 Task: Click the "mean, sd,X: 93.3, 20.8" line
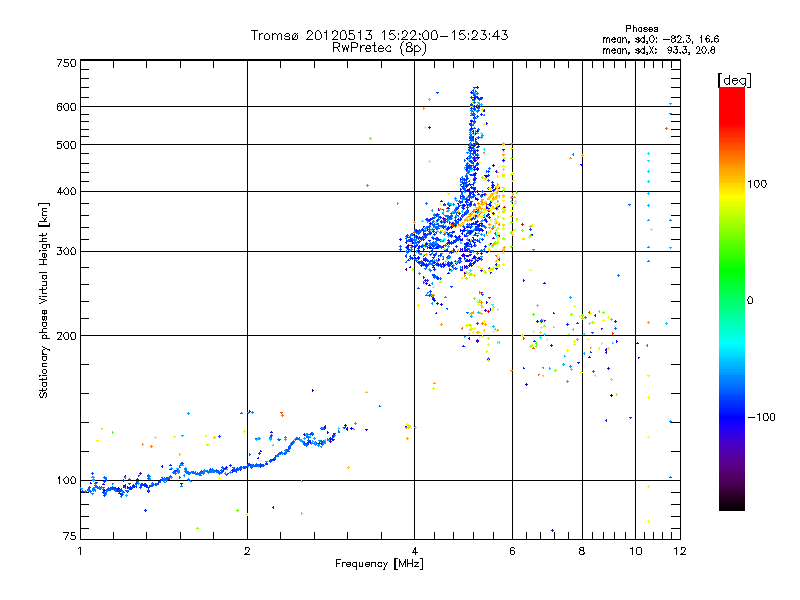[x=659, y=50]
